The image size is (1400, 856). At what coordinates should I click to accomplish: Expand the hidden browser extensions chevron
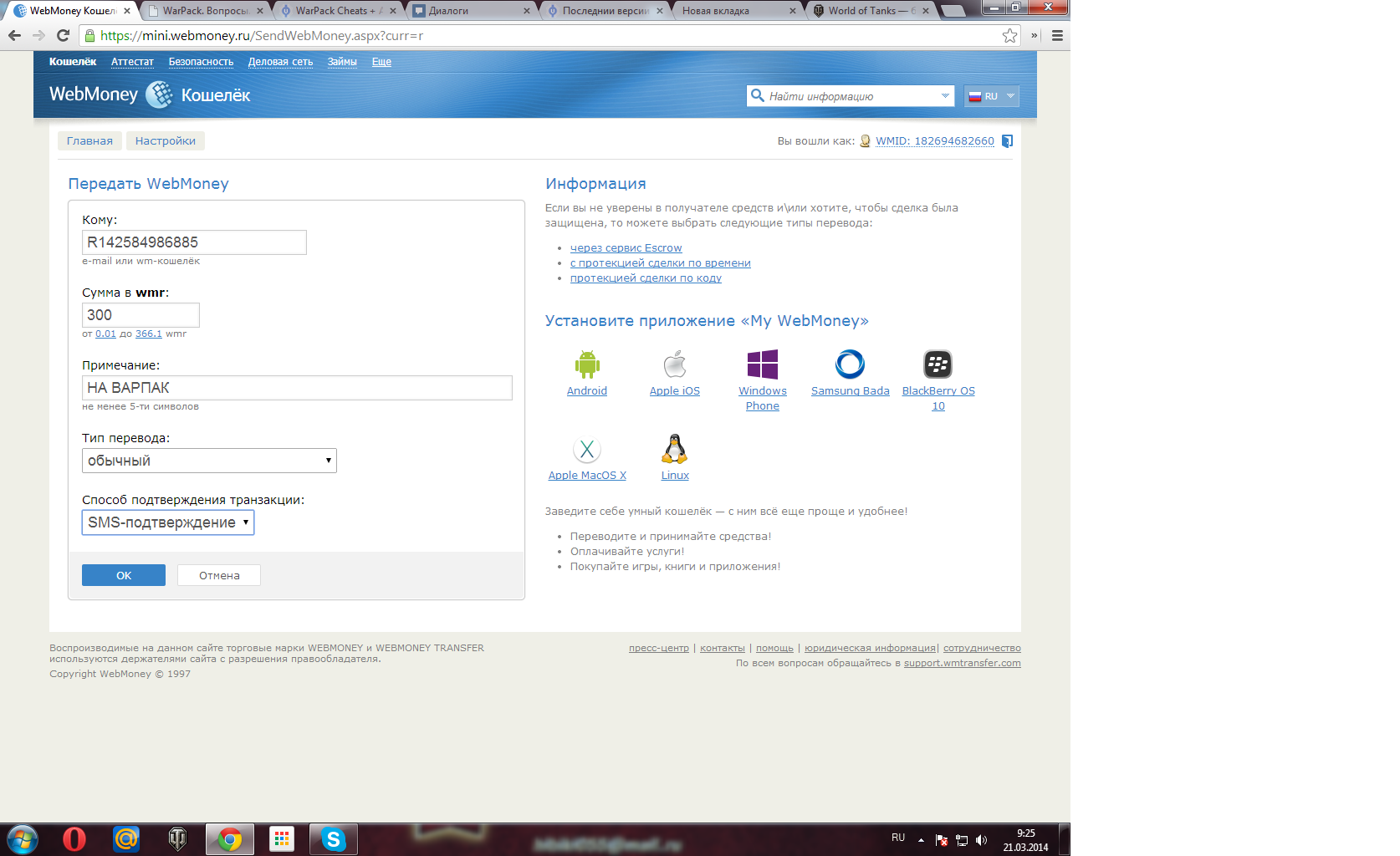pos(1035,35)
